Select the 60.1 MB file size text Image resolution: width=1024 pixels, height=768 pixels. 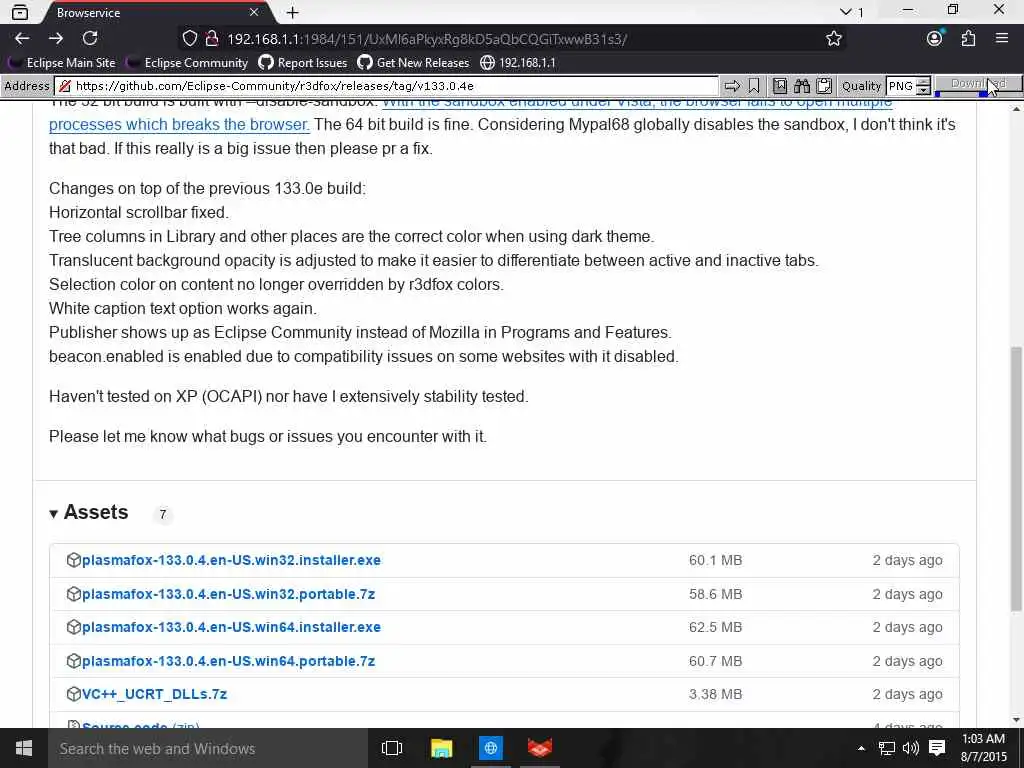point(715,560)
